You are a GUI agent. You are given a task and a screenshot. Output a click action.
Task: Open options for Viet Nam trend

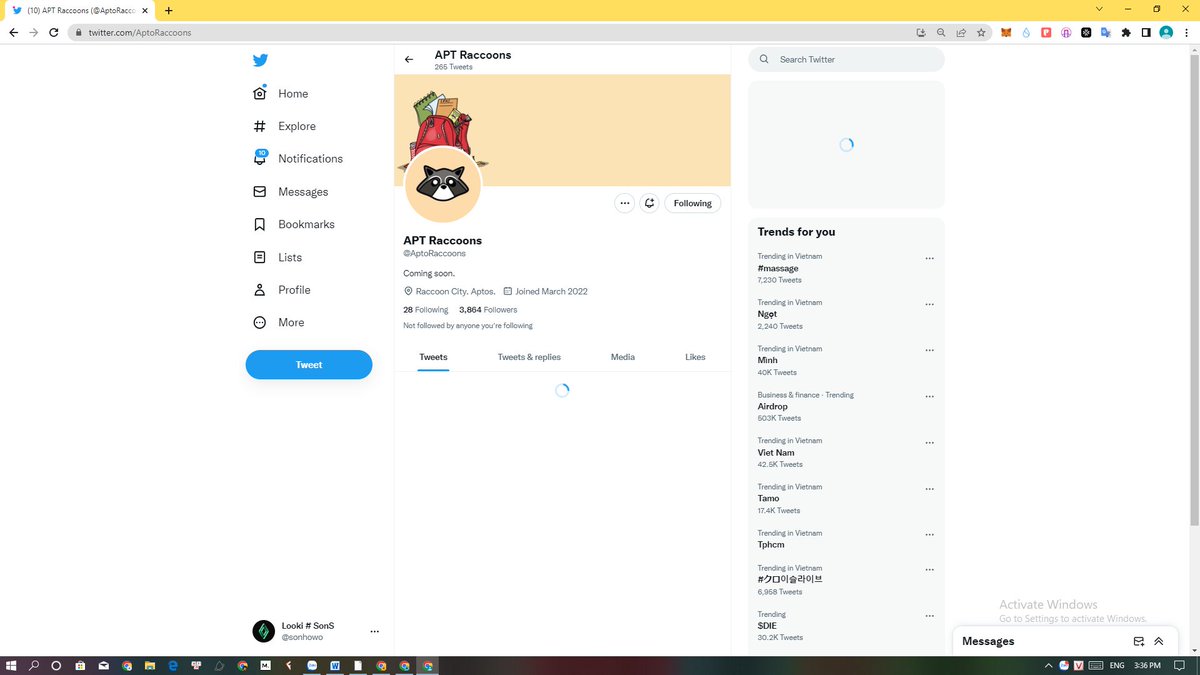[929, 442]
